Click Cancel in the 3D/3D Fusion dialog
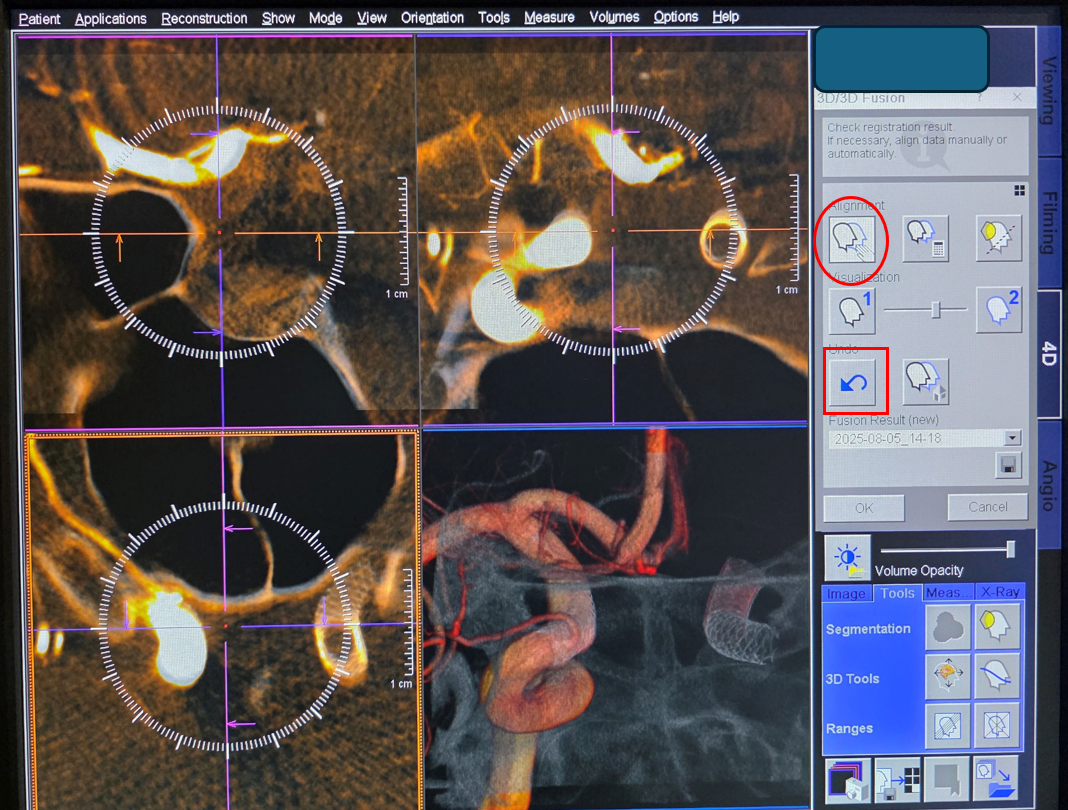The image size is (1068, 810). click(987, 507)
